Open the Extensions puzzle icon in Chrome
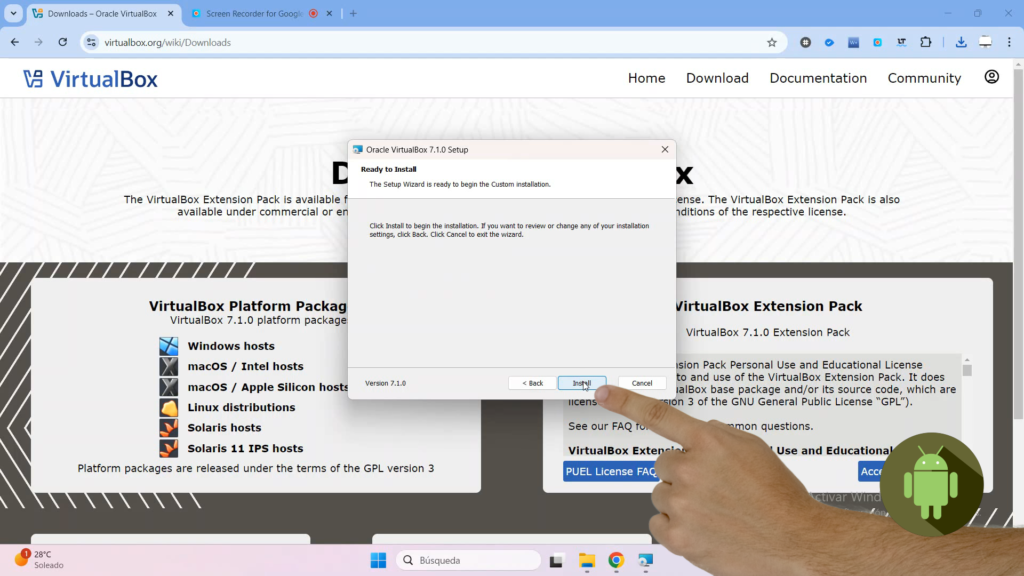This screenshot has width=1024, height=576. point(925,42)
